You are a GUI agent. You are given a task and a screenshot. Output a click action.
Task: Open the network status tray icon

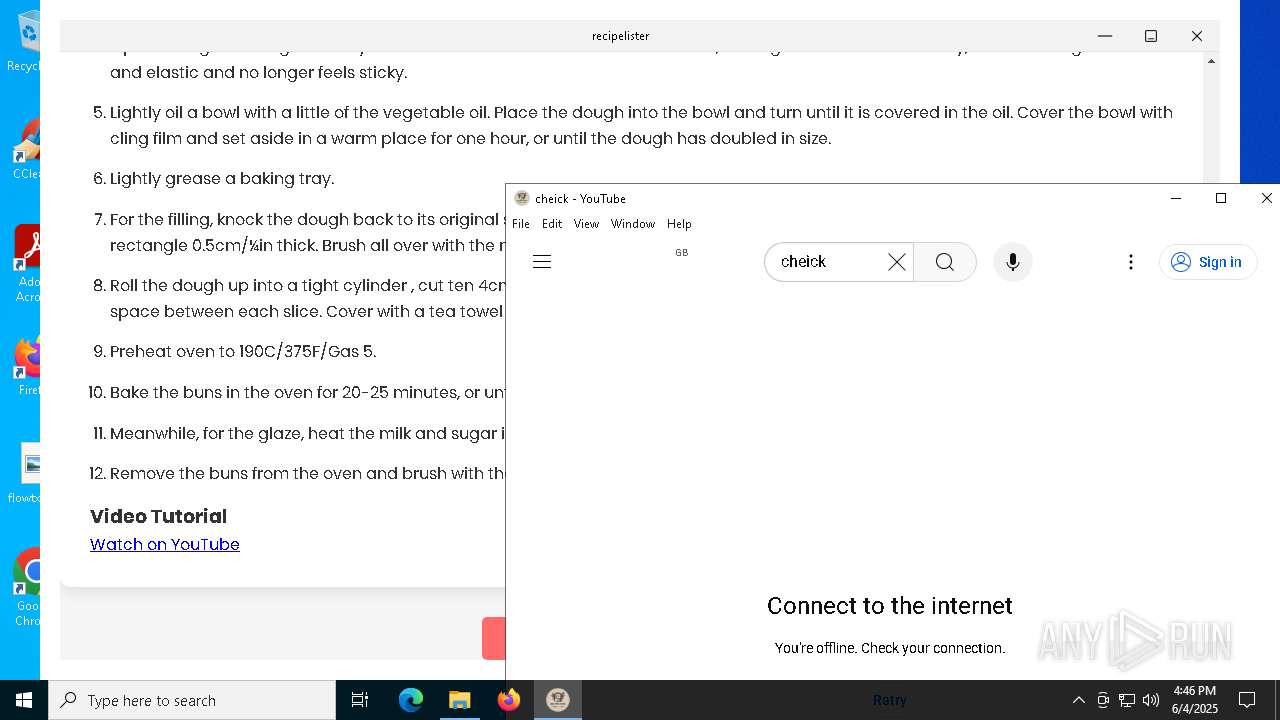1127,700
